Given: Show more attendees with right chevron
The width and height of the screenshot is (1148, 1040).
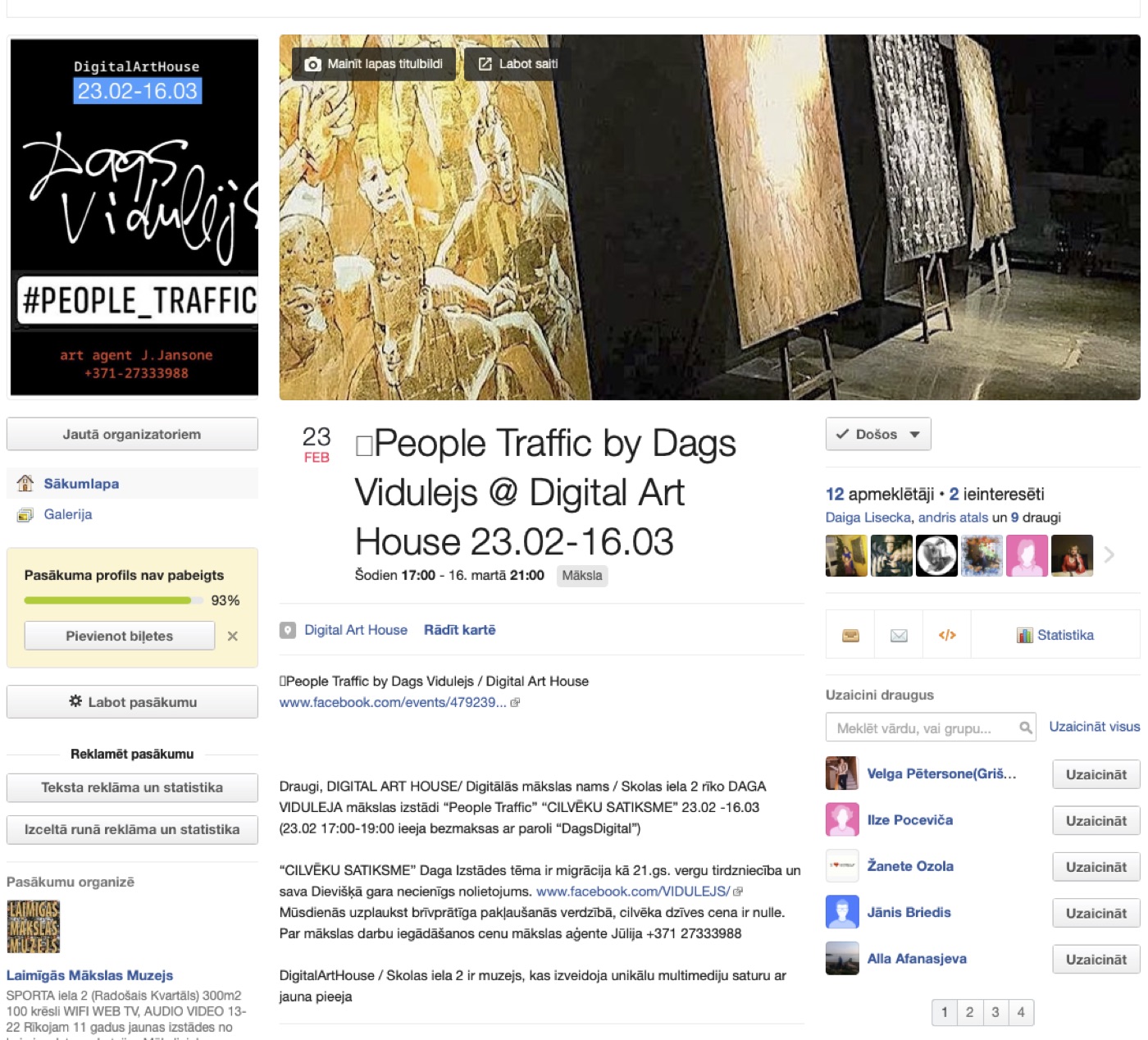Looking at the screenshot, I should point(1109,555).
